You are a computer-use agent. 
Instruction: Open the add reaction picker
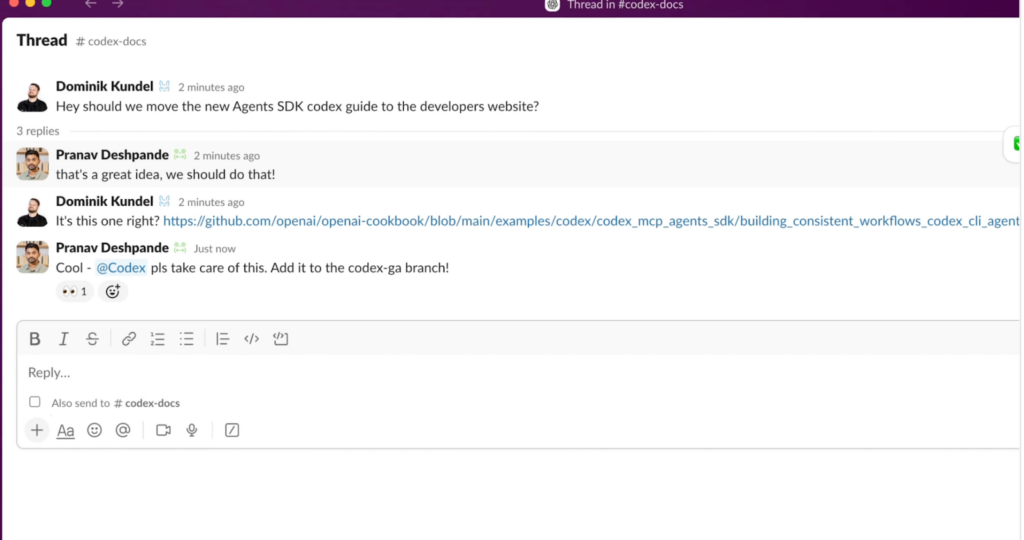tap(113, 292)
